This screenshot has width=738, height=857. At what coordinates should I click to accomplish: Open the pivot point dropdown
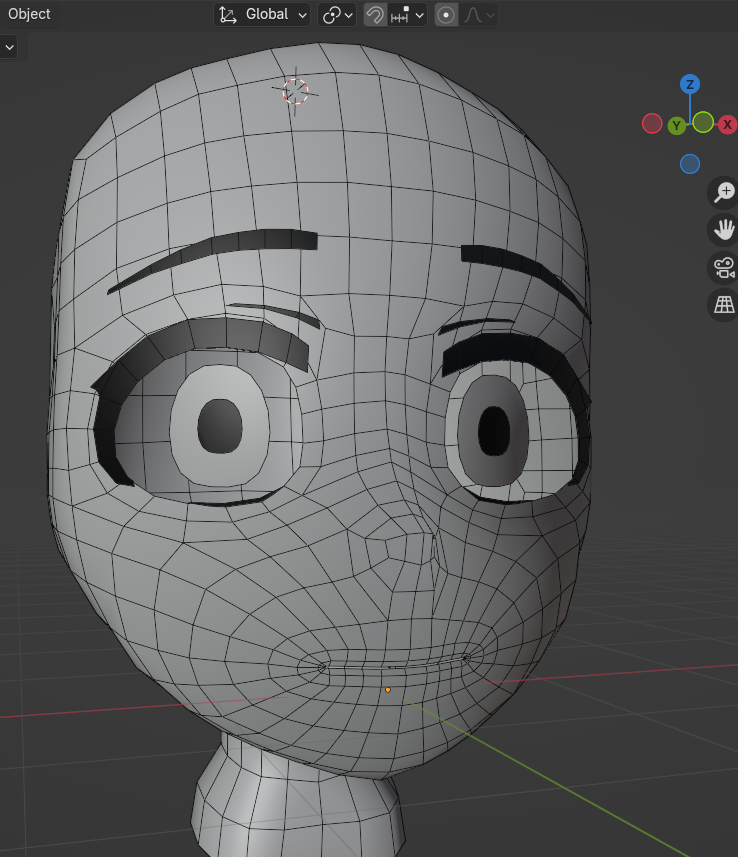[x=337, y=15]
